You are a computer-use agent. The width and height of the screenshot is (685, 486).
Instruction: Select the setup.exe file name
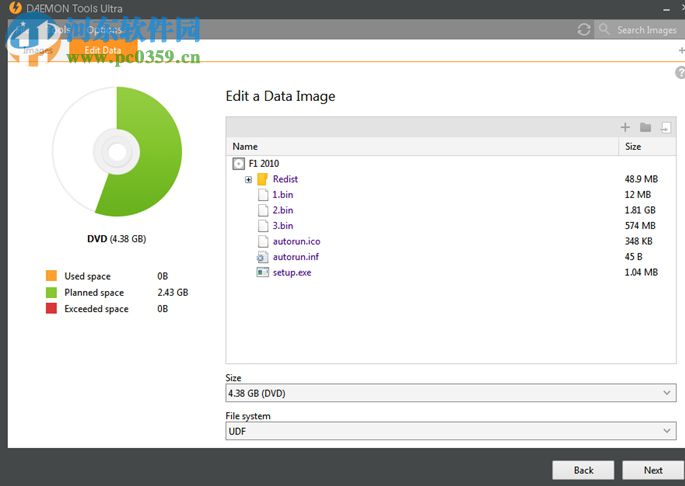point(292,272)
